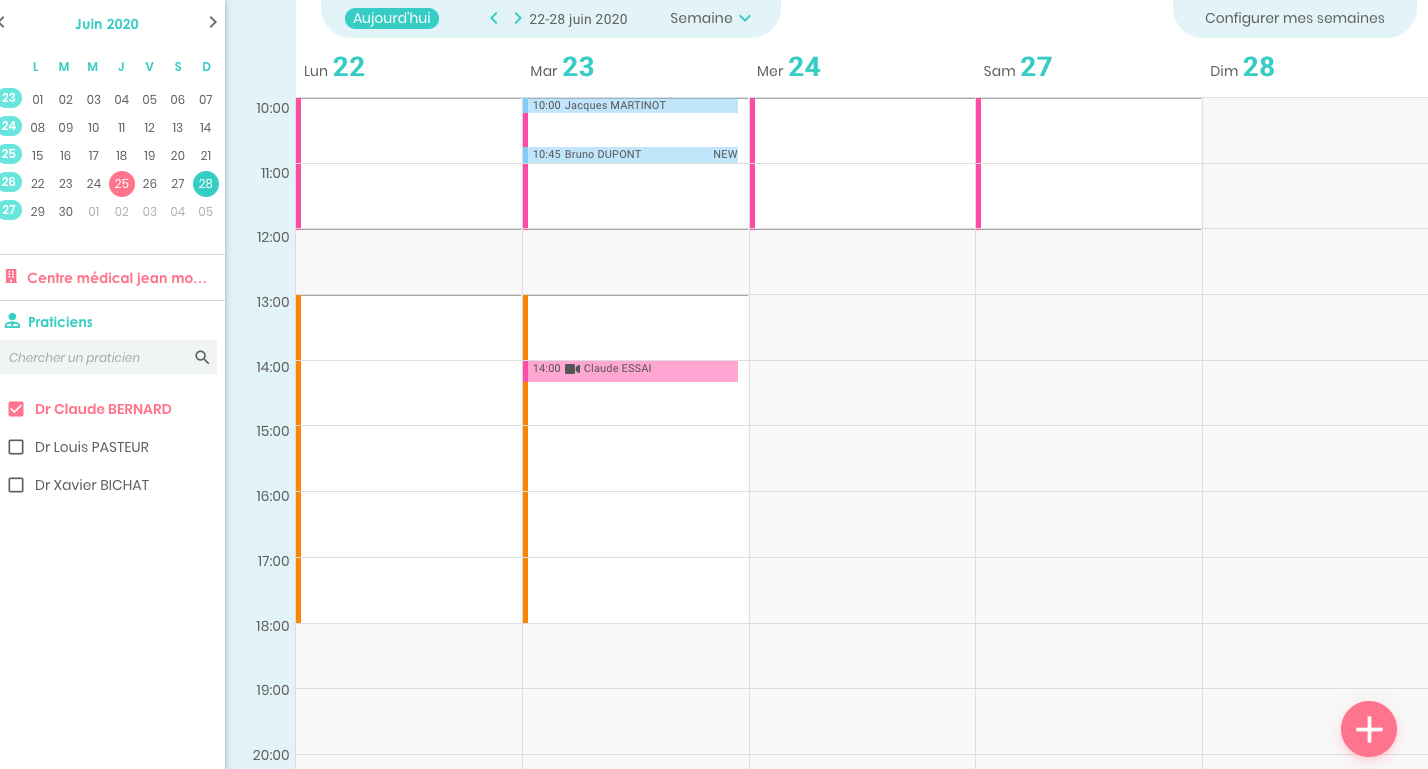Uncheck the Dr Claude BERNARD checkbox
This screenshot has height=769, width=1428.
click(16, 409)
